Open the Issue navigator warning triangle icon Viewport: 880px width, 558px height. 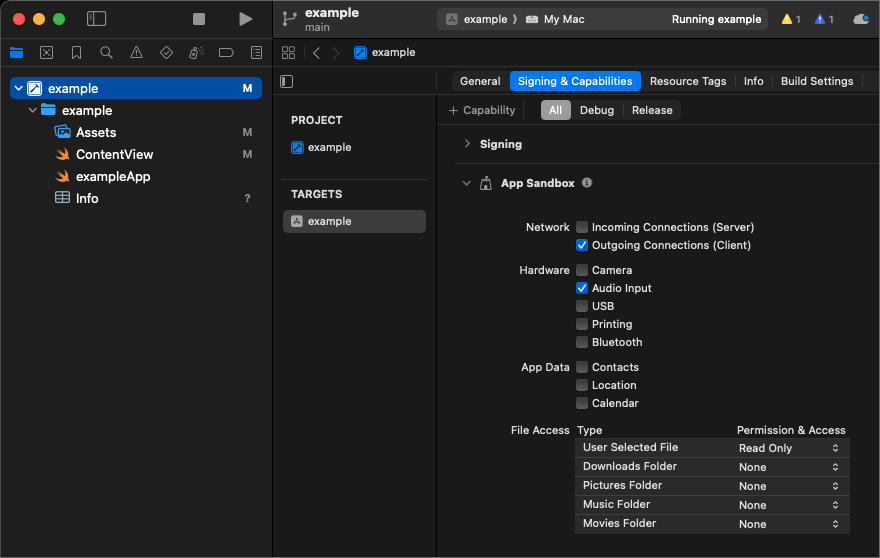136,52
